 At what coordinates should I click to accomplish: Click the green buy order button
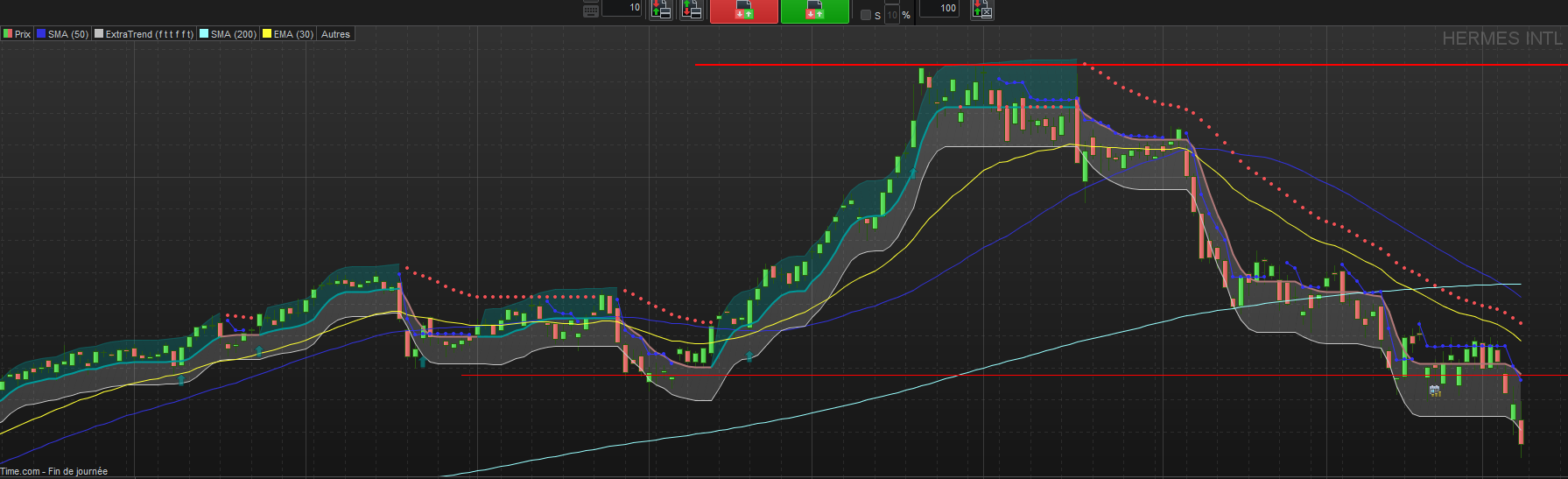[815, 11]
